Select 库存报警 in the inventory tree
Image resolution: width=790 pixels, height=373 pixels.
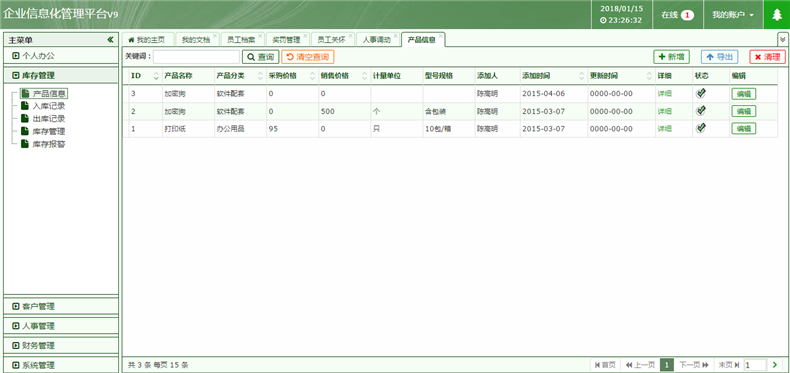pos(48,144)
